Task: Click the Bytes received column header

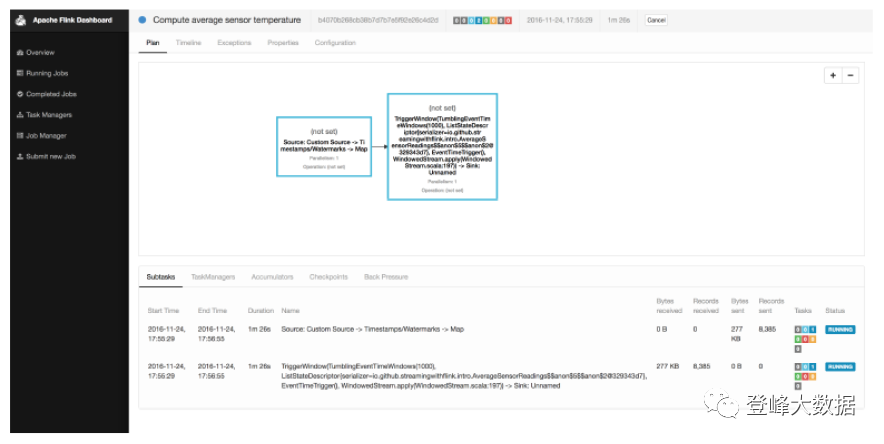Action: tap(669, 306)
